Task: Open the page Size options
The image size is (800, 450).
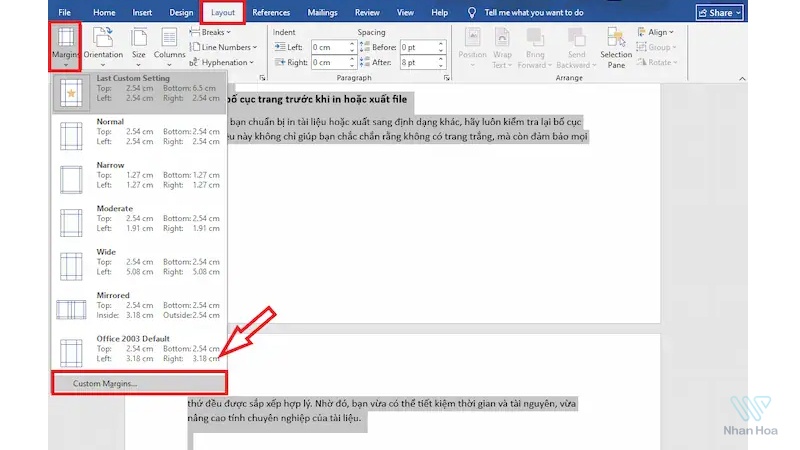Action: point(138,46)
